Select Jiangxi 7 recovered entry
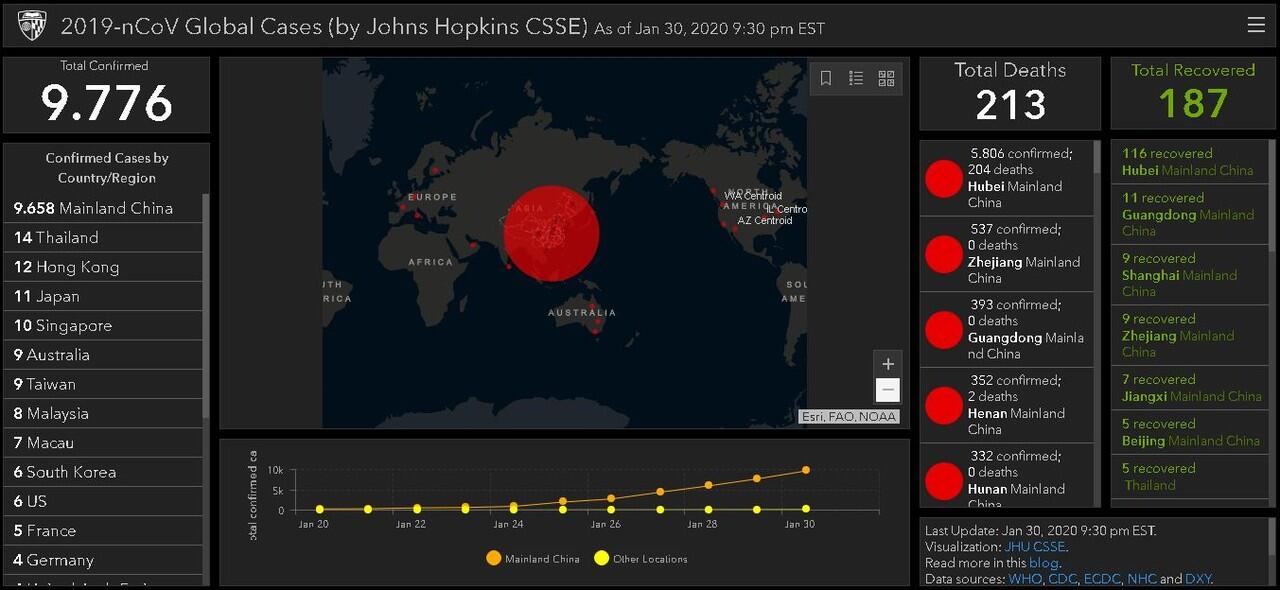Image resolution: width=1280 pixels, height=590 pixels. coord(1189,388)
